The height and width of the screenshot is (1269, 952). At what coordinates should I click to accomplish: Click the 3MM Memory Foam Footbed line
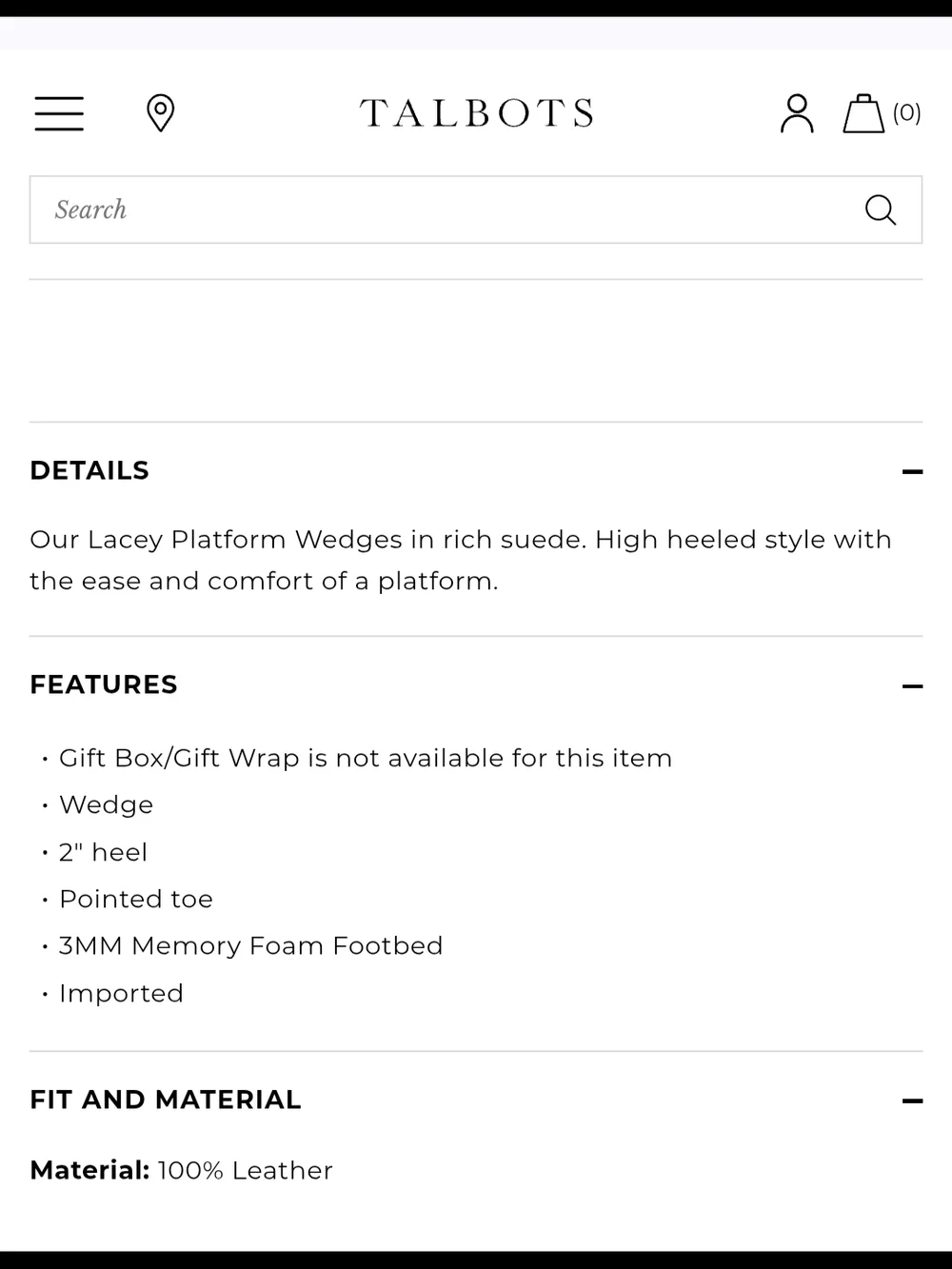pos(251,945)
